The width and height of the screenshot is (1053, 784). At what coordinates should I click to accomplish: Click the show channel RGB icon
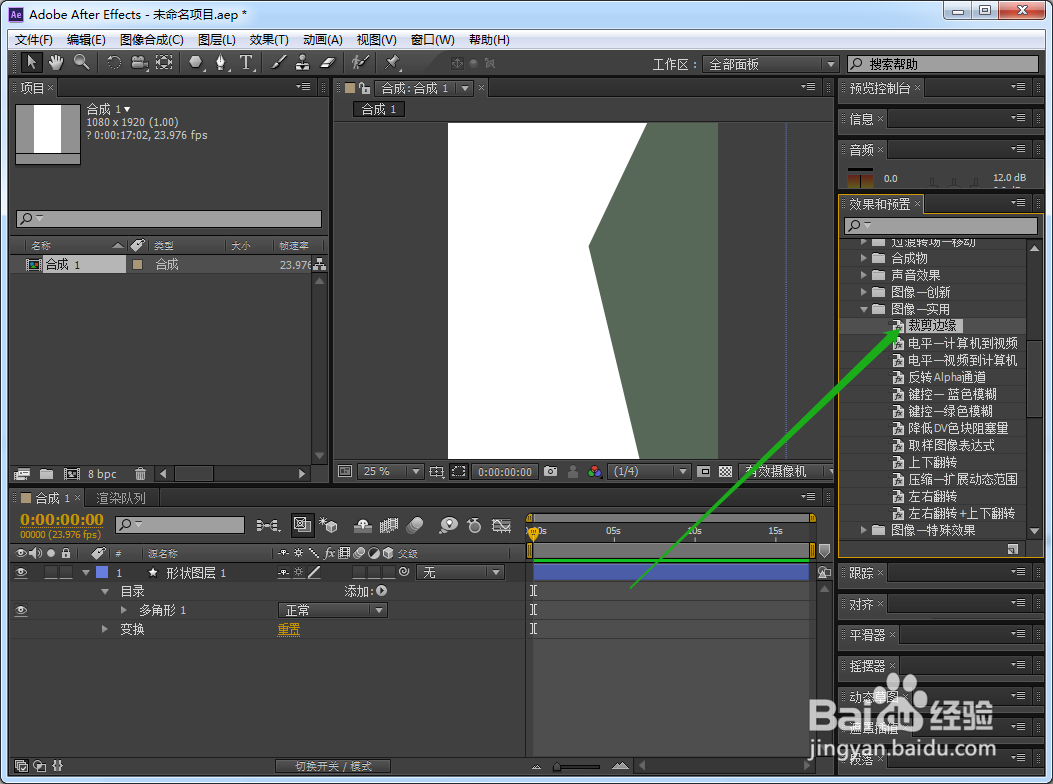594,472
